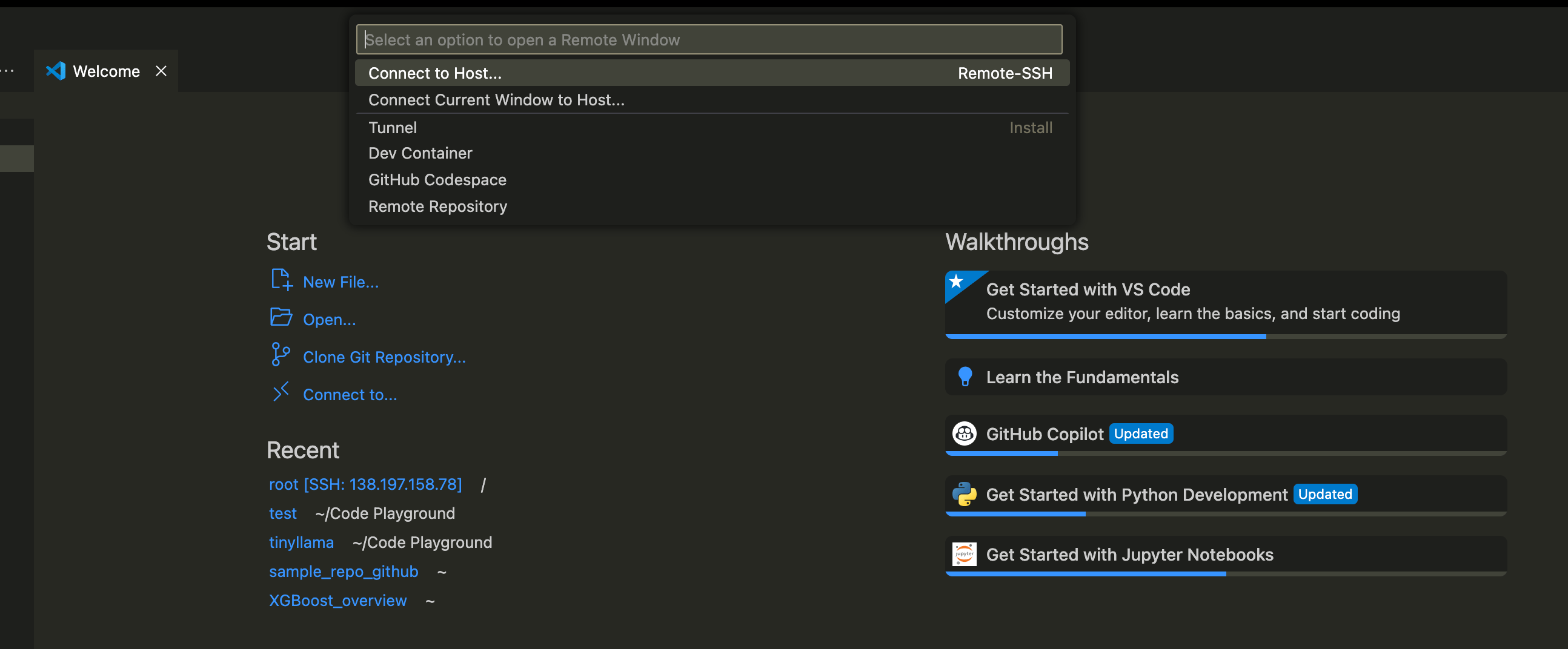
Task: Open the GitHub Copilot walkthrough
Action: (1226, 435)
